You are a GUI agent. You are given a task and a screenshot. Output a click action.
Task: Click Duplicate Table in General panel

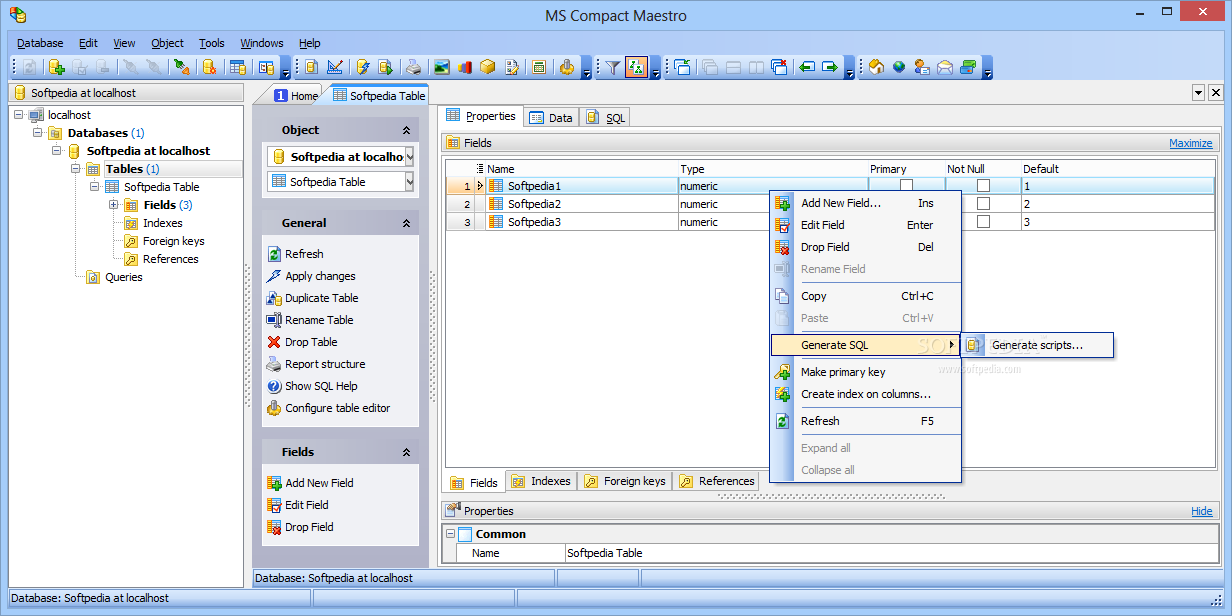(x=312, y=298)
